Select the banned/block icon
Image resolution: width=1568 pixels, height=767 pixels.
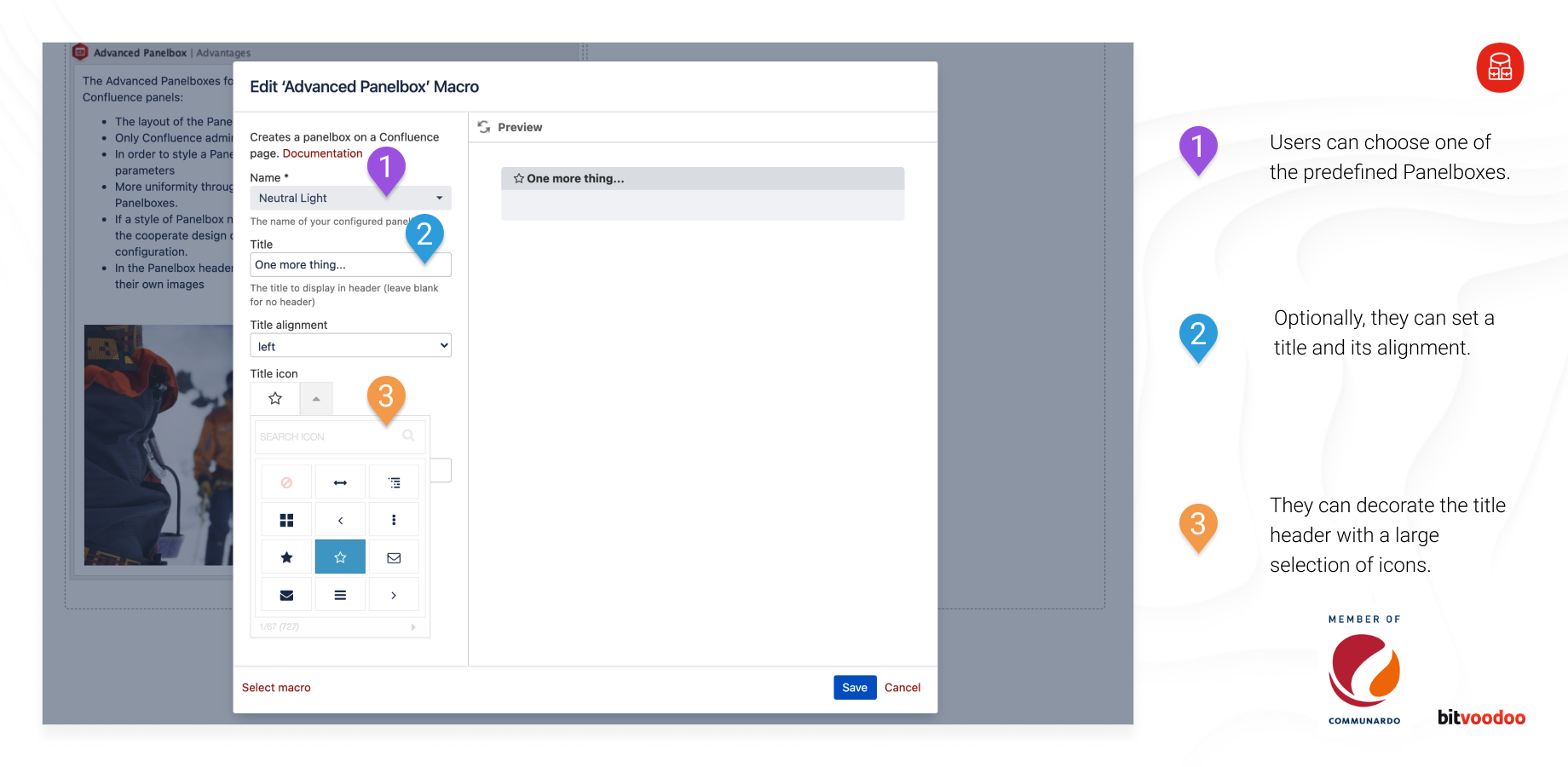[286, 482]
